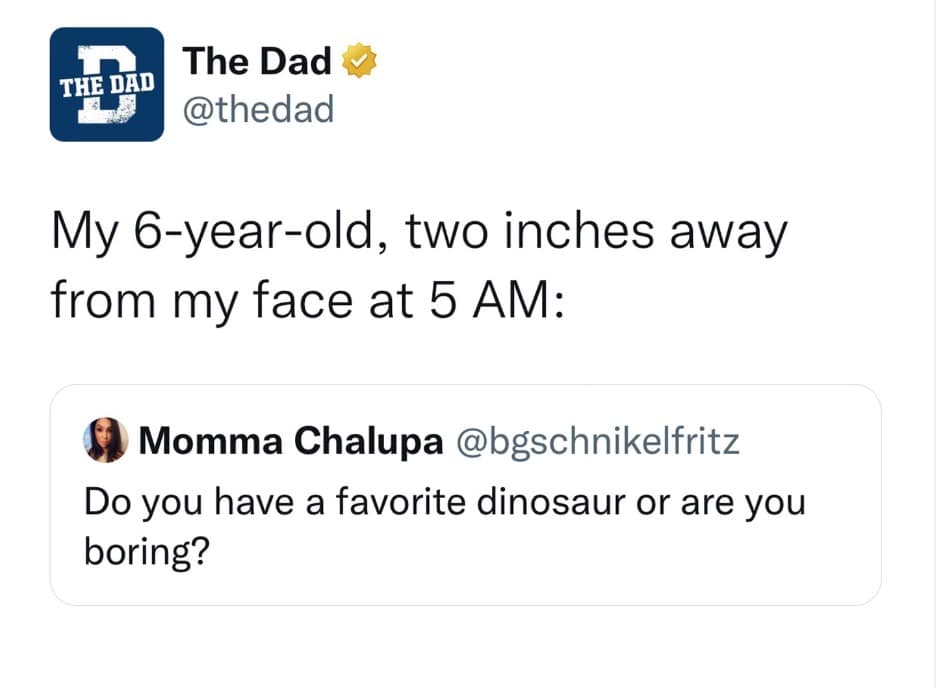The width and height of the screenshot is (940, 688).
Task: Open the Momma Chalupa display name
Action: 291,441
